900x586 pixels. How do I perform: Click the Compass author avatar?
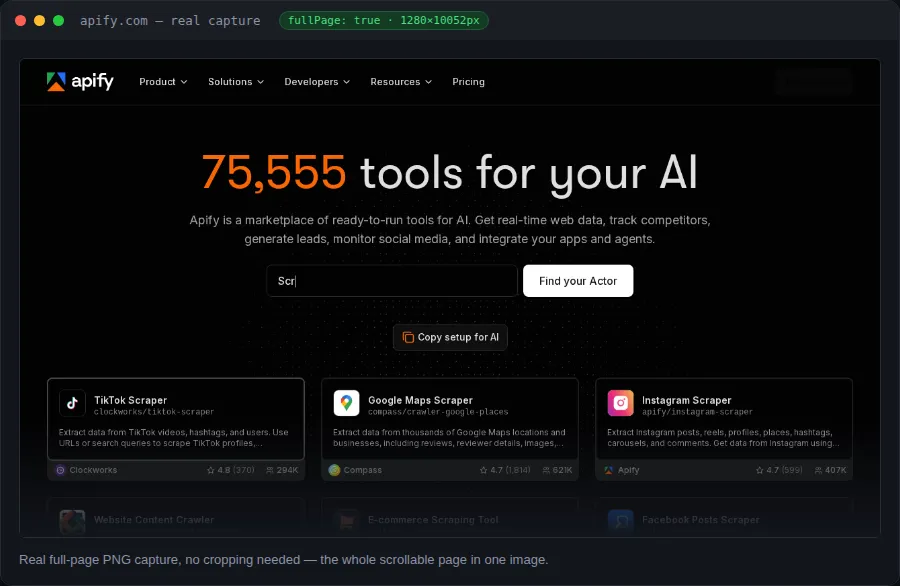click(334, 470)
